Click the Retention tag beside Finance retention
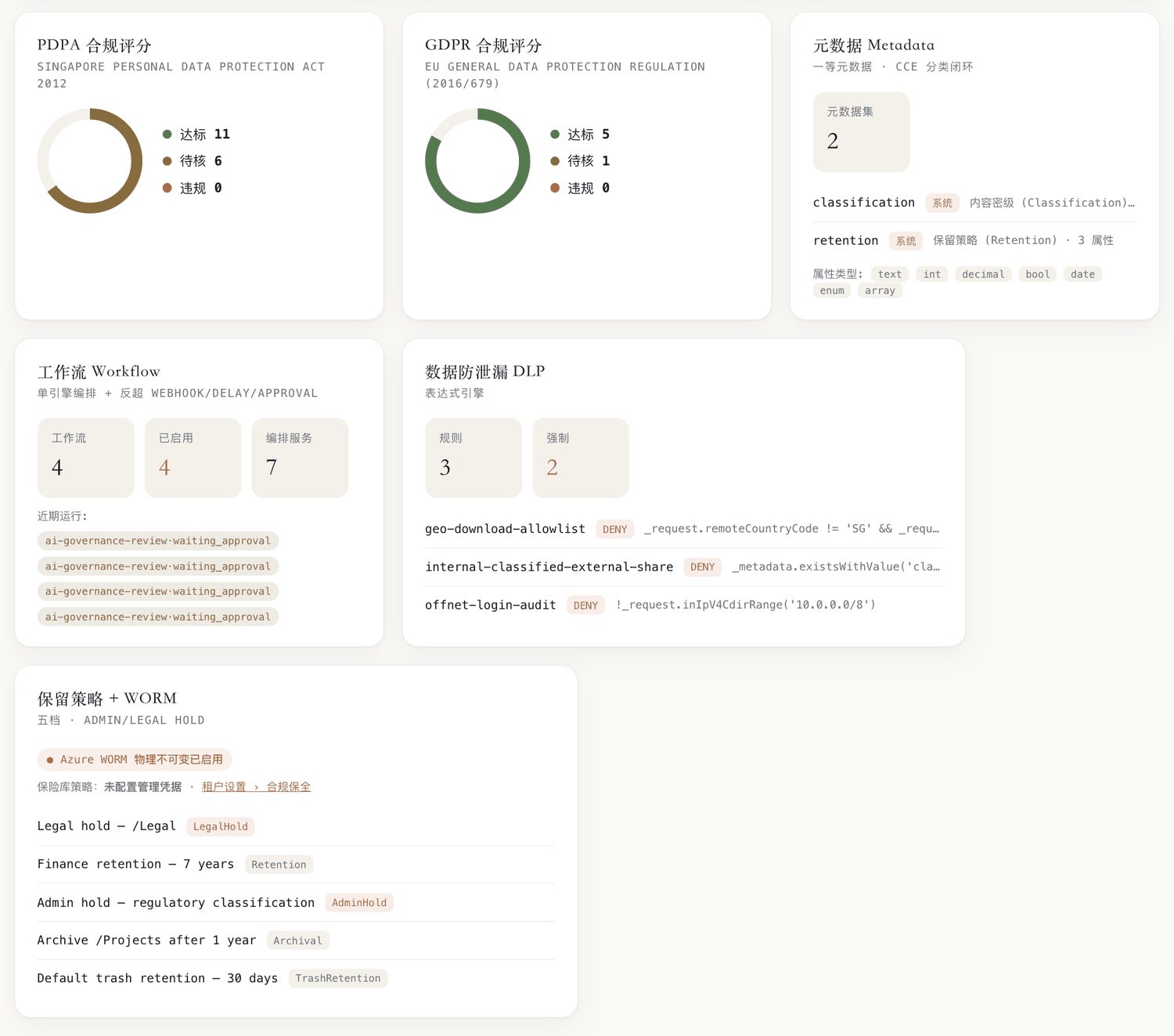 (279, 864)
